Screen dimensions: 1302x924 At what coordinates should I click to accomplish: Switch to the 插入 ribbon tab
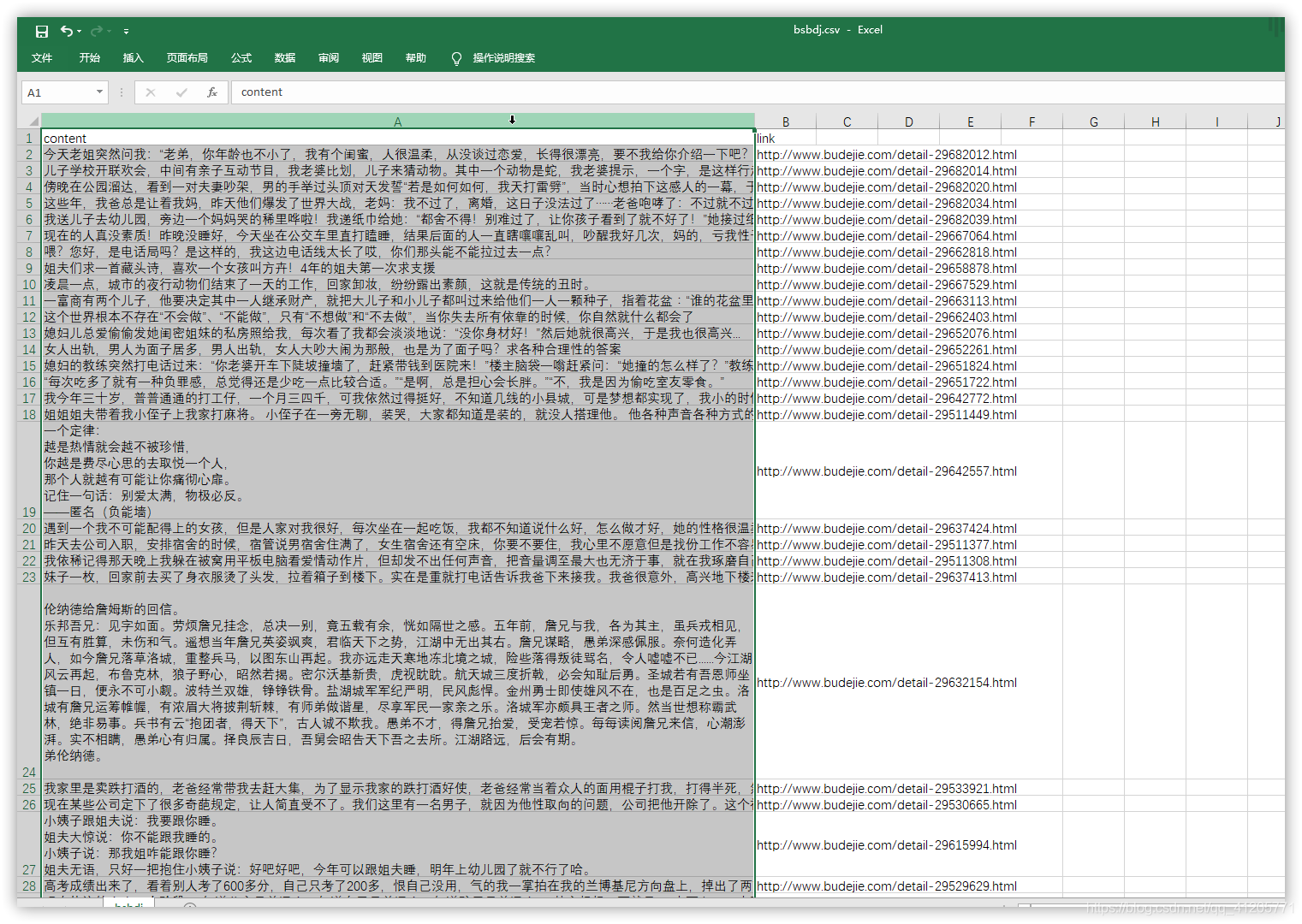[134, 58]
